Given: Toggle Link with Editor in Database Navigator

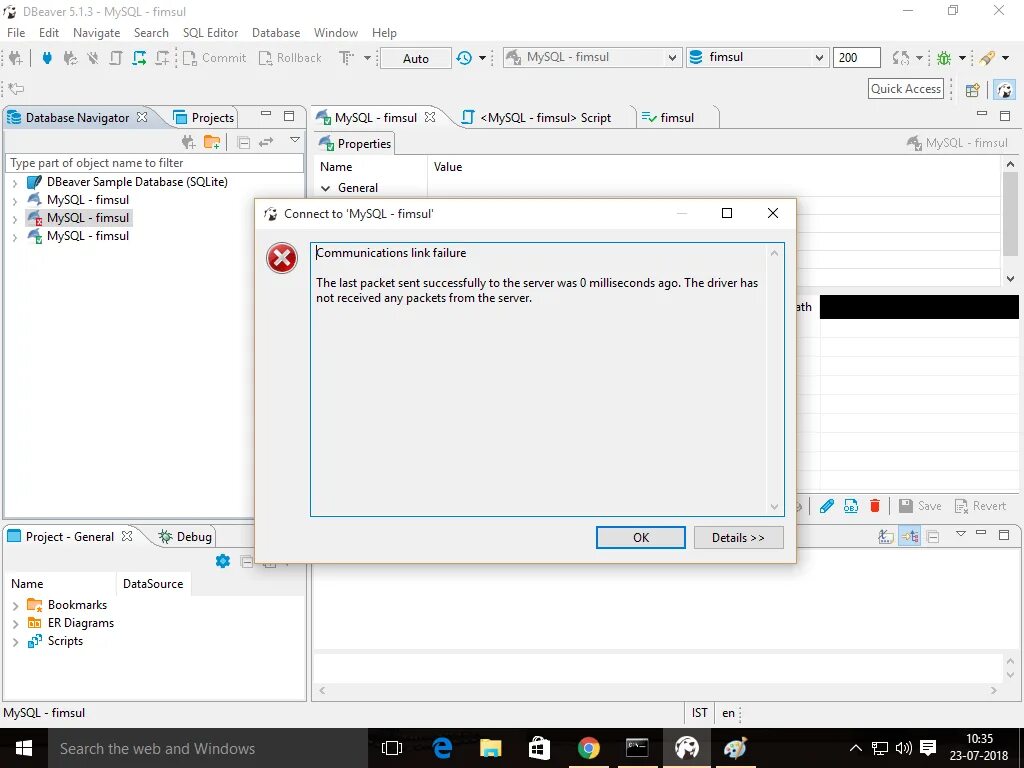Looking at the screenshot, I should (x=266, y=142).
